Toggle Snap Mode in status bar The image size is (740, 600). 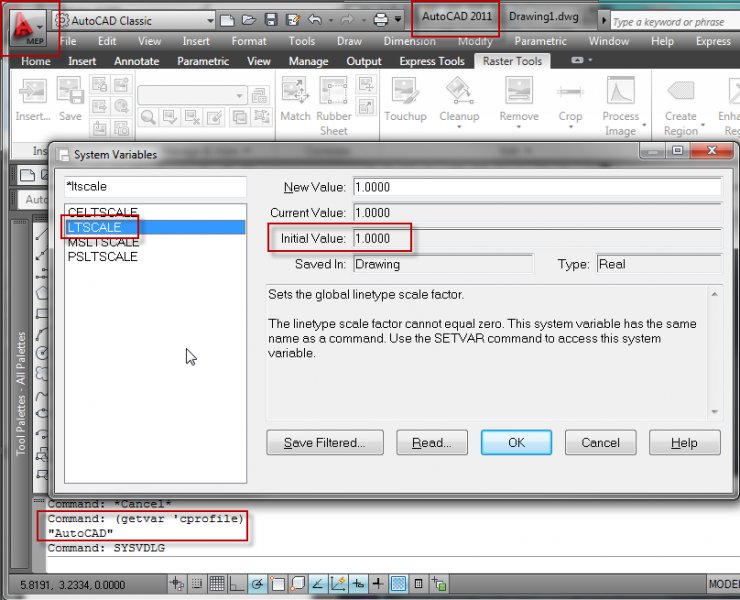tap(197, 584)
